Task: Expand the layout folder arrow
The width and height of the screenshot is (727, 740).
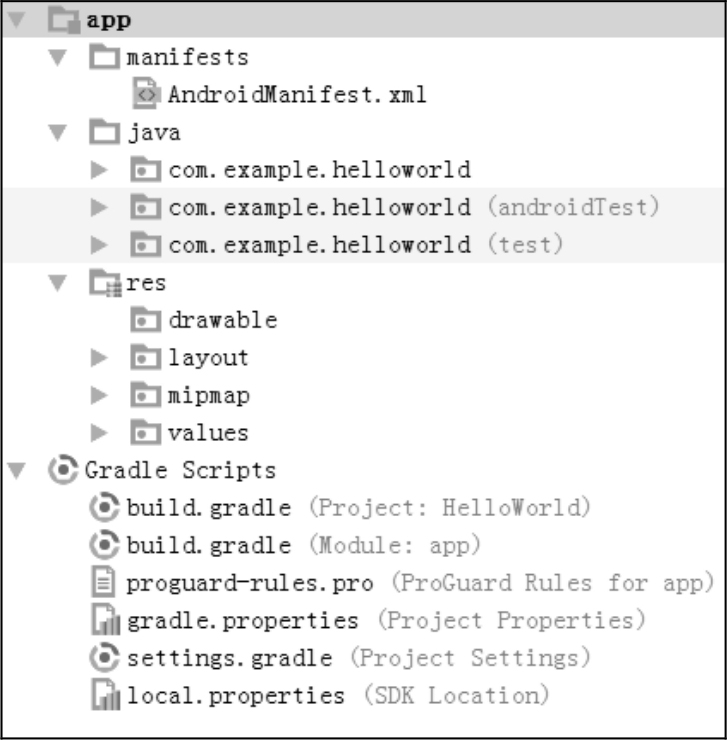Action: pos(98,358)
